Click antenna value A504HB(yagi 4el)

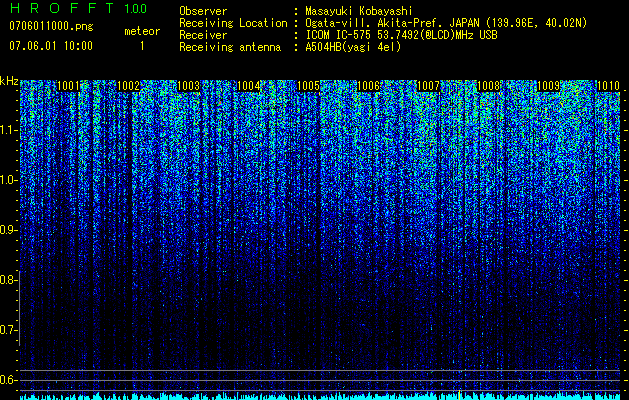tap(353, 47)
